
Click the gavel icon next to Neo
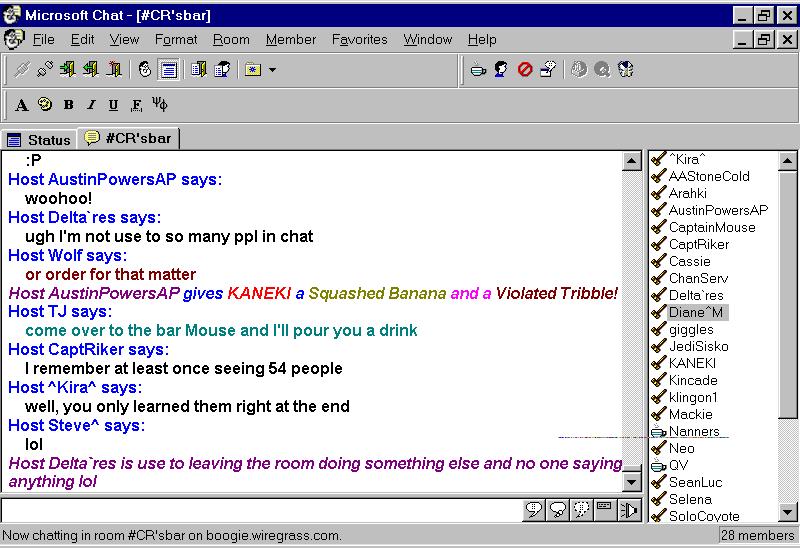click(659, 448)
